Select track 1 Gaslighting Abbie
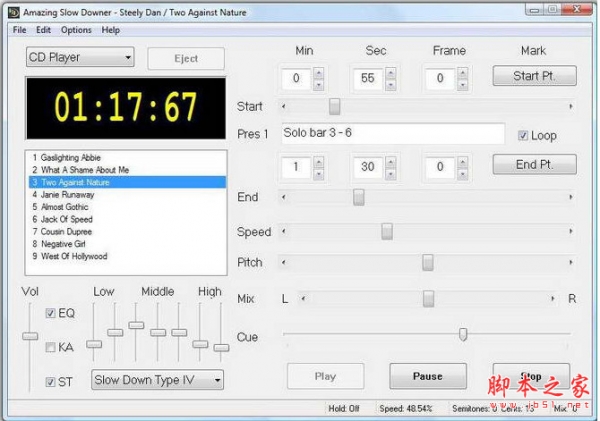Viewport: 600px width, 421px height. pyautogui.click(x=127, y=157)
